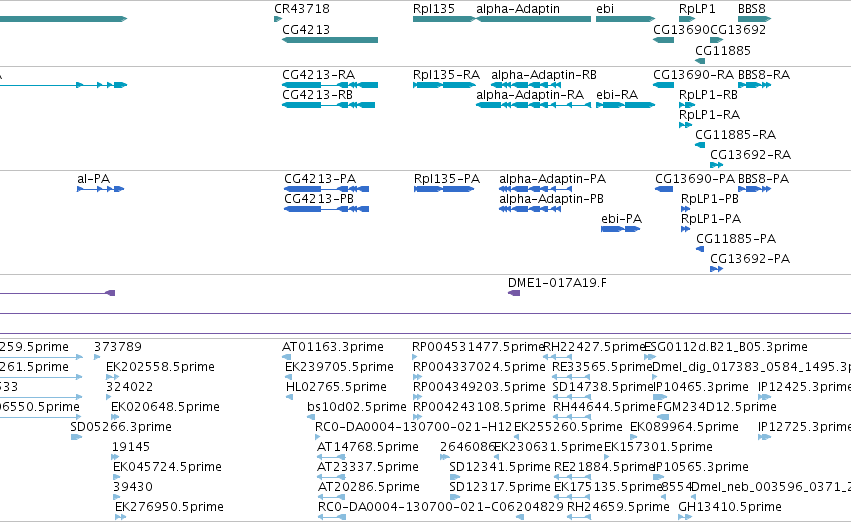Select transcript alpha-Adaptin-RA
Screen dimensions: 851x522
530,94
